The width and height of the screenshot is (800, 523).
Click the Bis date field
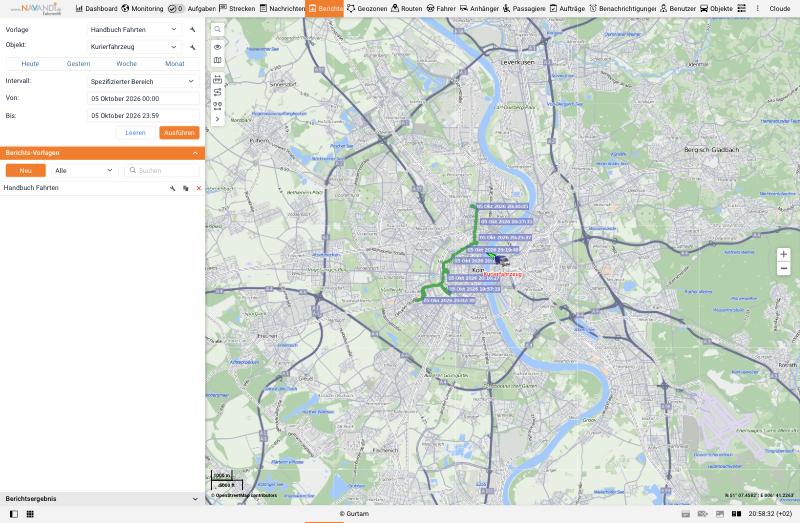point(143,115)
